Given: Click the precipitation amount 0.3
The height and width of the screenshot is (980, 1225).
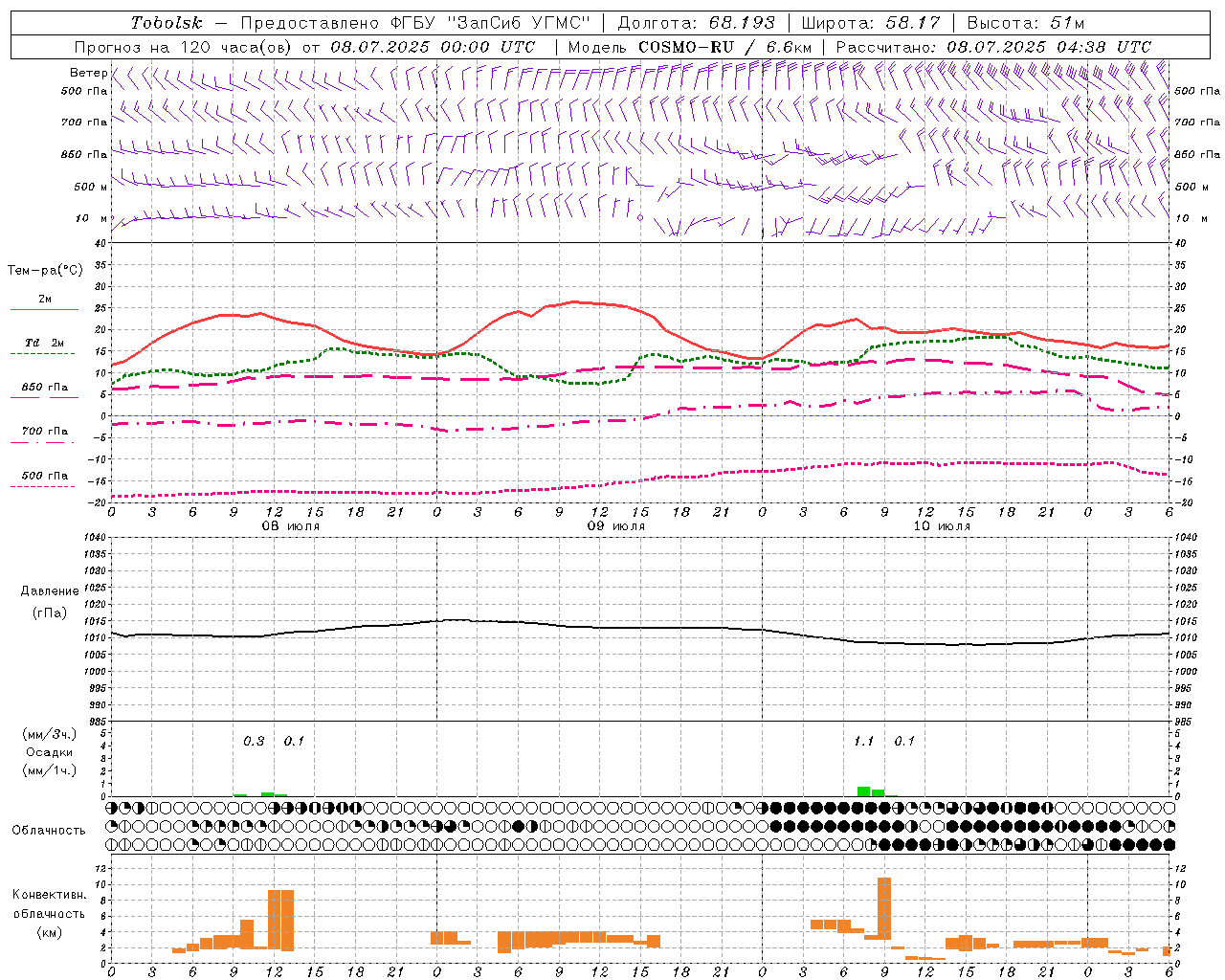Looking at the screenshot, I should tap(254, 741).
